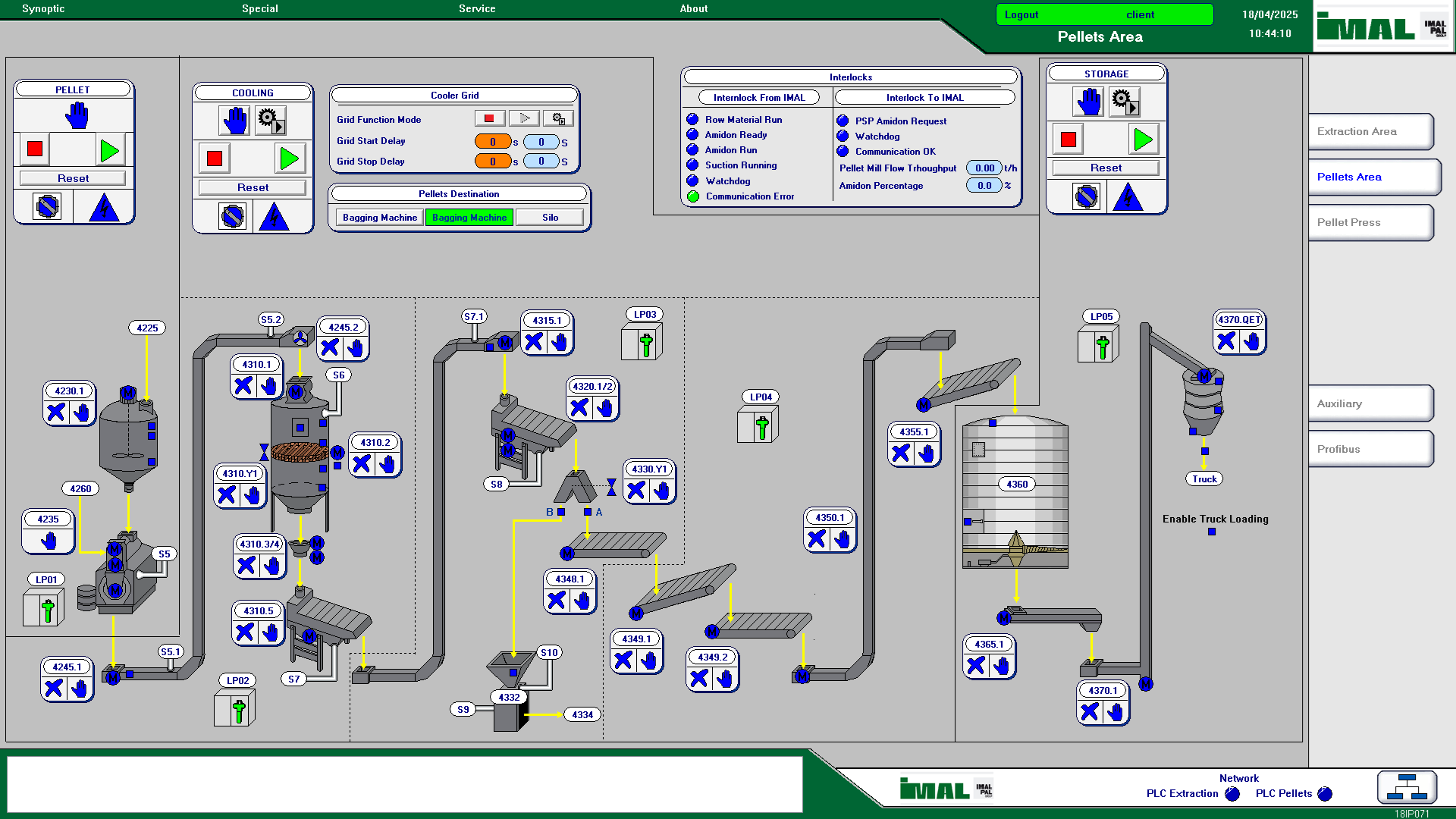Toggle Enable Truck Loading indicator
This screenshot has width=1456, height=819.
pos(1212,532)
